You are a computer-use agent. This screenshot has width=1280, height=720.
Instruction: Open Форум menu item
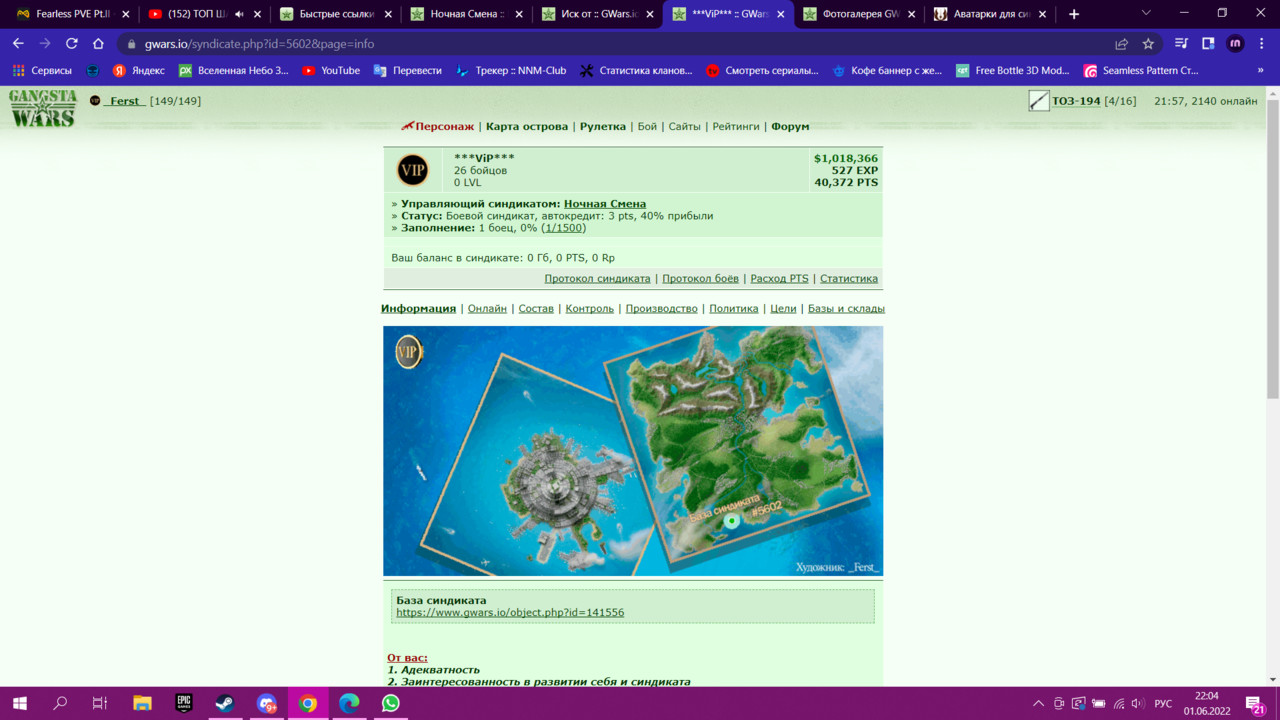pyautogui.click(x=790, y=126)
